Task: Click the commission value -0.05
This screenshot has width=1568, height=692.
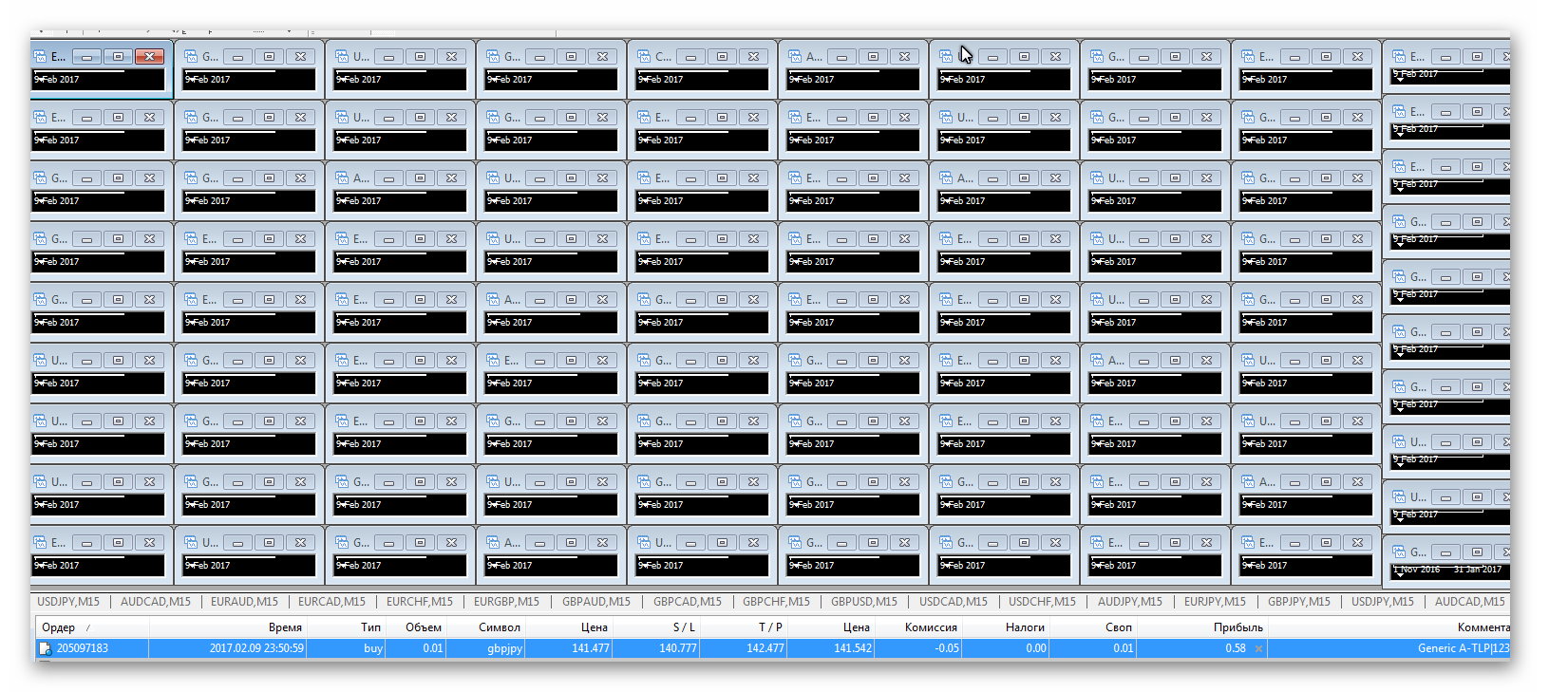Action: pyautogui.click(x=947, y=648)
